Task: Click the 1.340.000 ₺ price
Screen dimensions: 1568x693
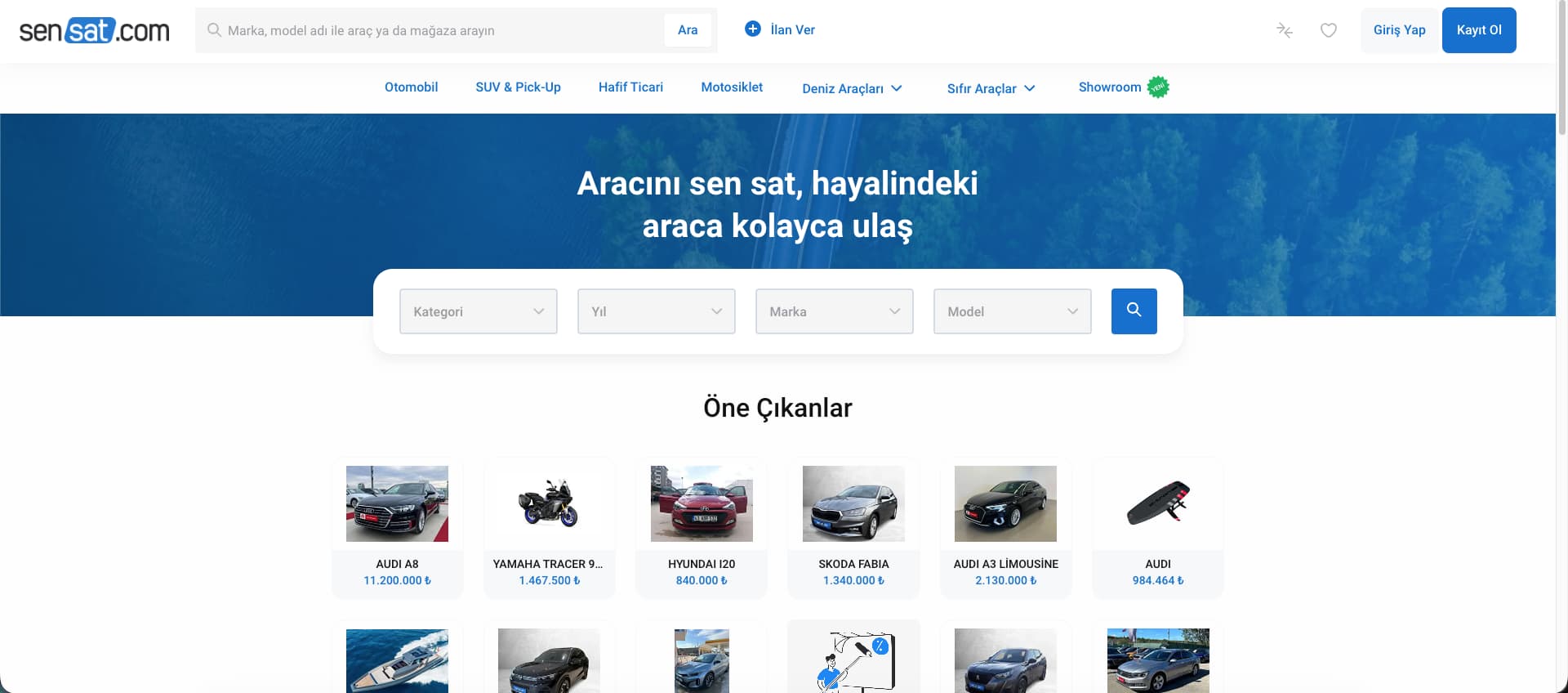Action: [x=853, y=580]
